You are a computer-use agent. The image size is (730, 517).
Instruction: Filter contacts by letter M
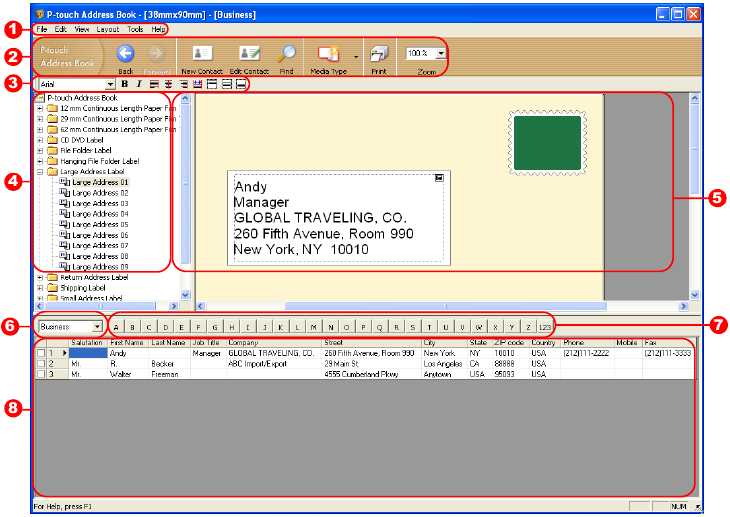pyautogui.click(x=313, y=327)
